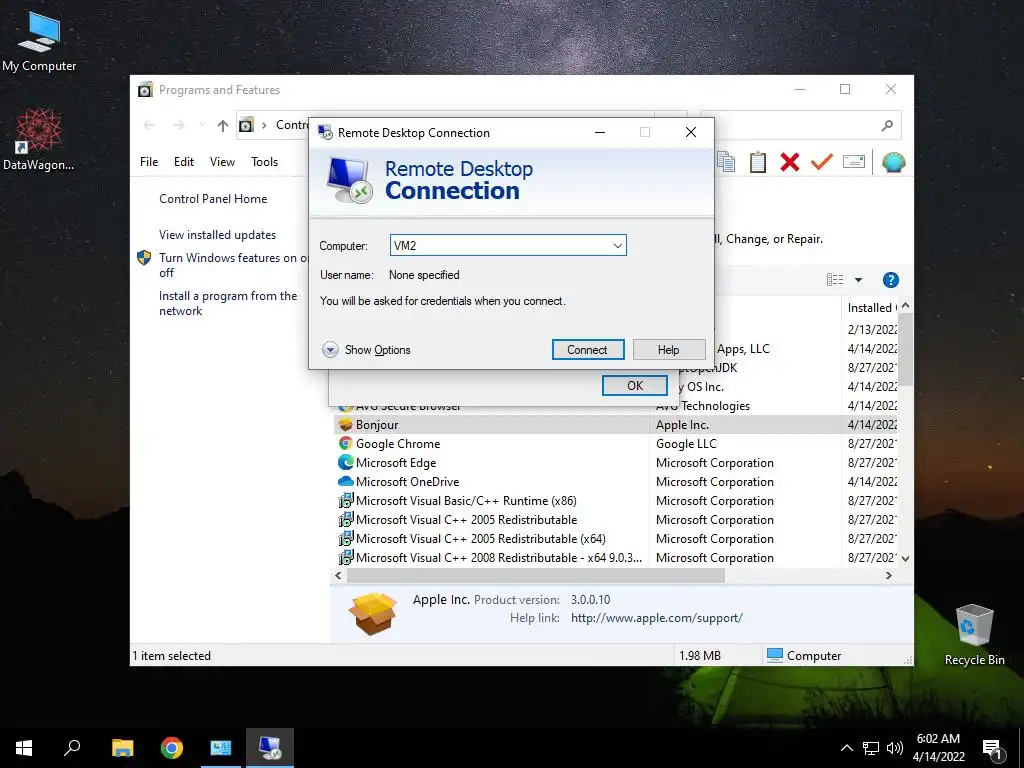Screen dimensions: 1024x768
Task: Click the Paste clipboard icon in toolbar
Action: [758, 162]
